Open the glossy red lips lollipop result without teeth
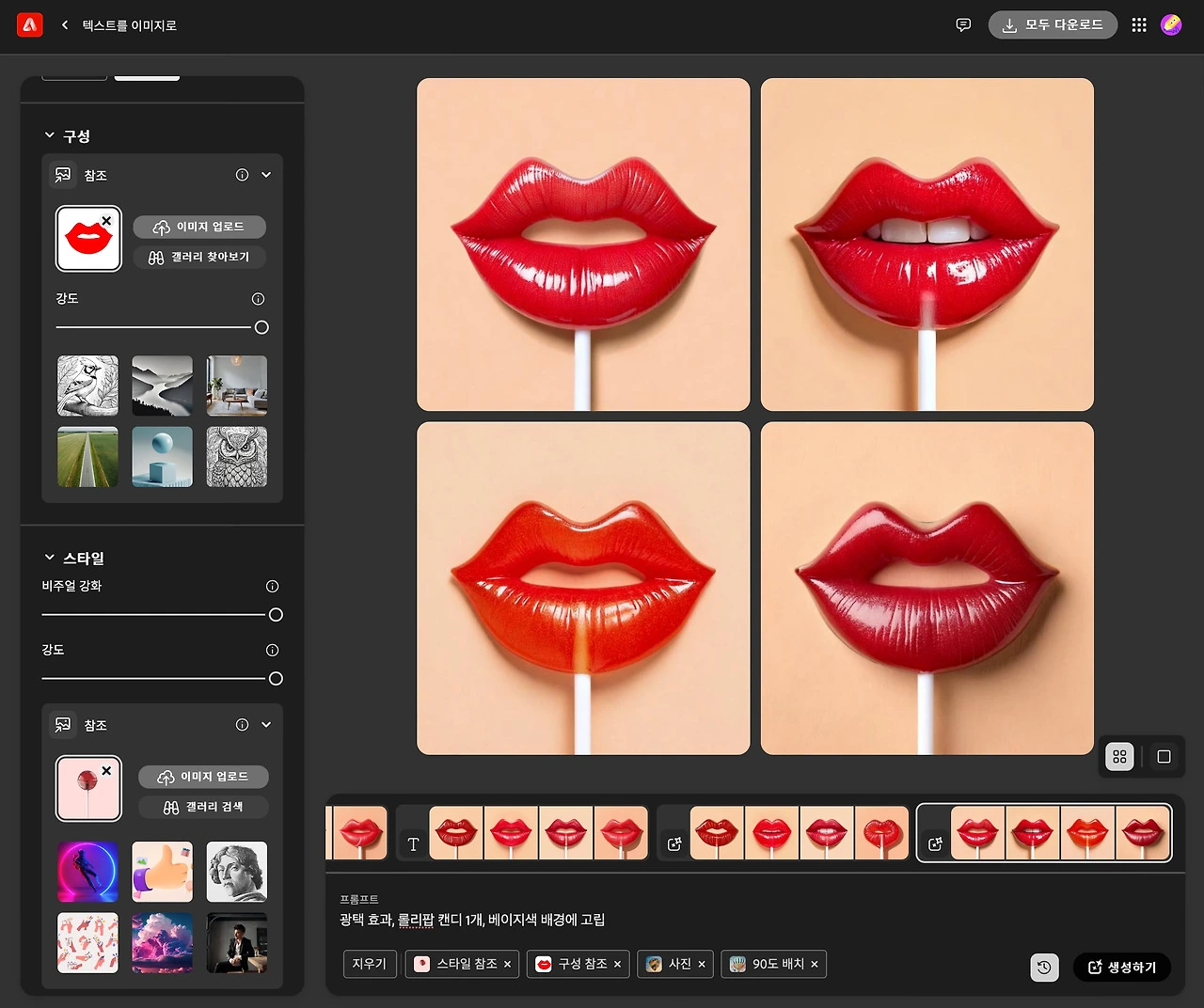The width and height of the screenshot is (1204, 1008). click(583, 244)
